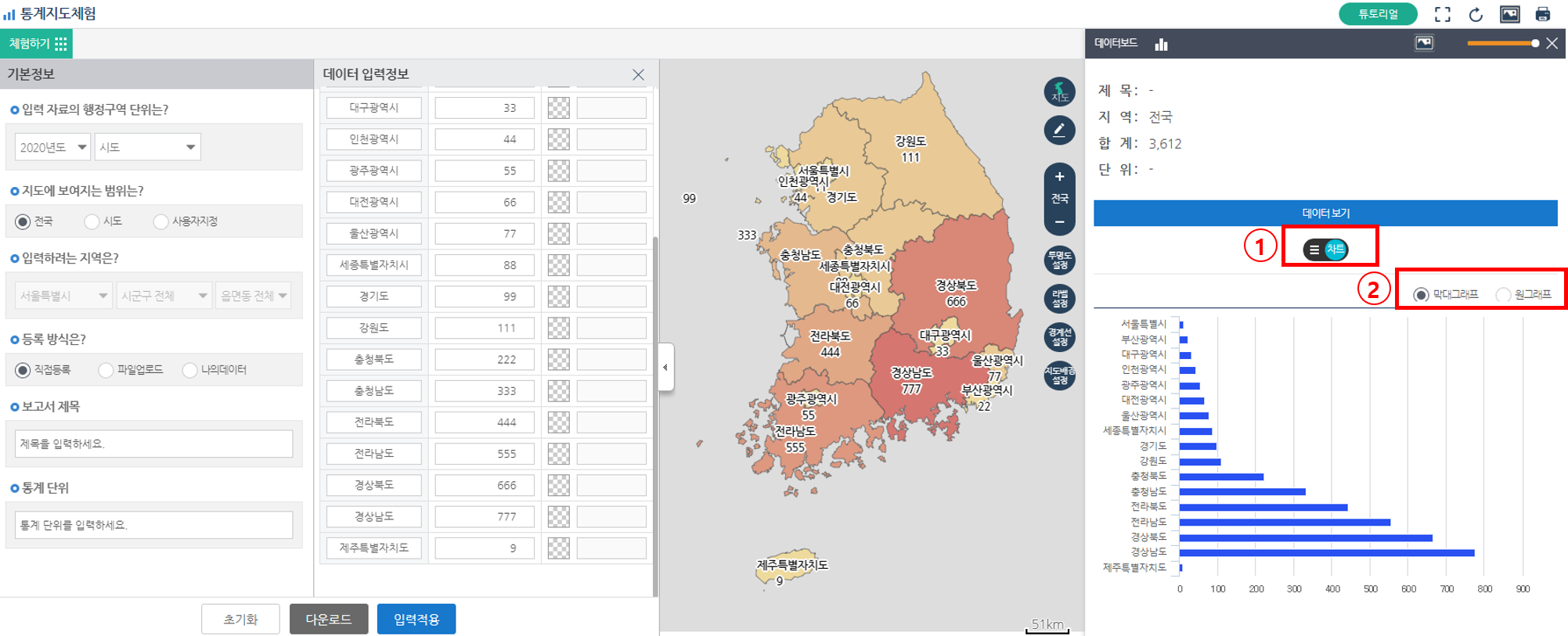Close the 데이터 입력정보 panel
This screenshot has width=1568, height=636.
pos(638,74)
